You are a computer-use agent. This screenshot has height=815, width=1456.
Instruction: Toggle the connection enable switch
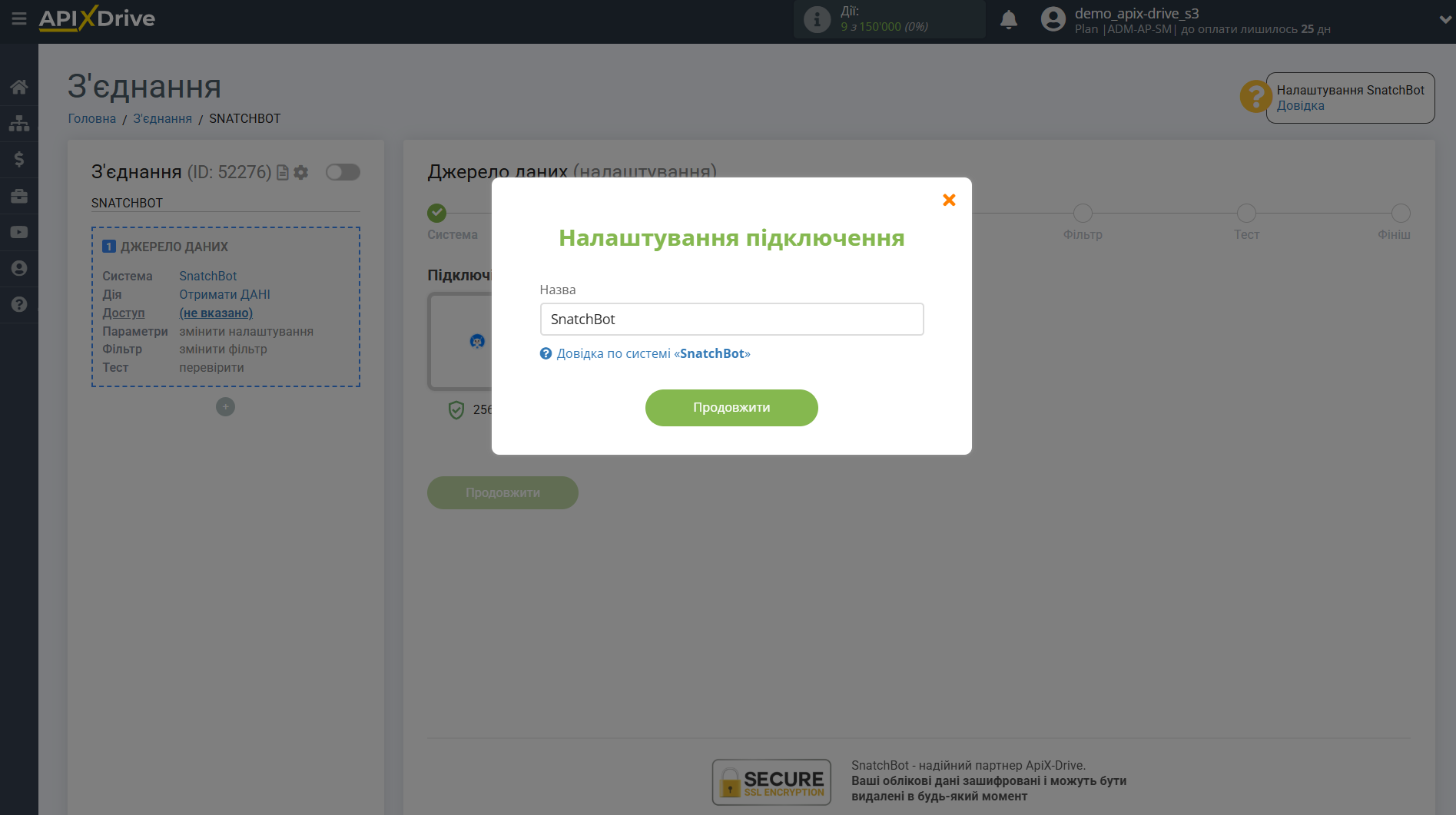click(343, 172)
